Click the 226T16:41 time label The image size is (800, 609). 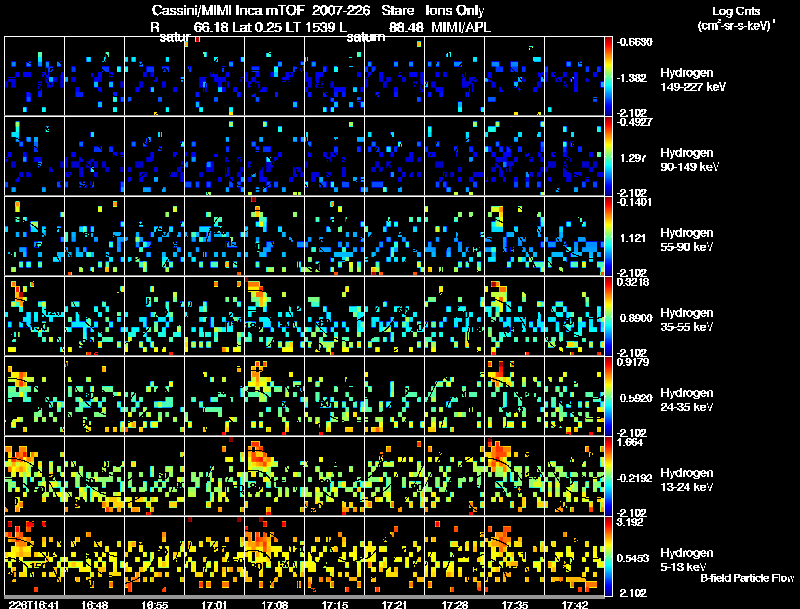pos(34,604)
